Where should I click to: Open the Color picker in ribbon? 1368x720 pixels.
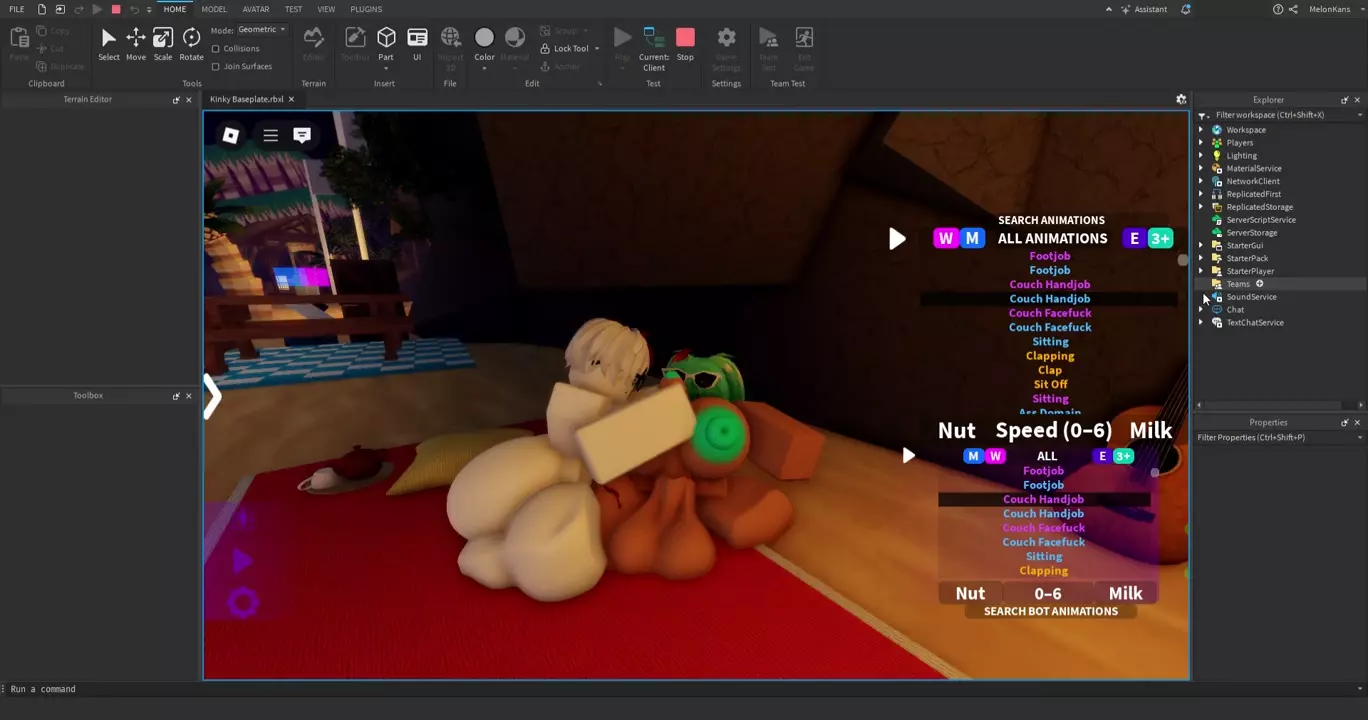484,44
